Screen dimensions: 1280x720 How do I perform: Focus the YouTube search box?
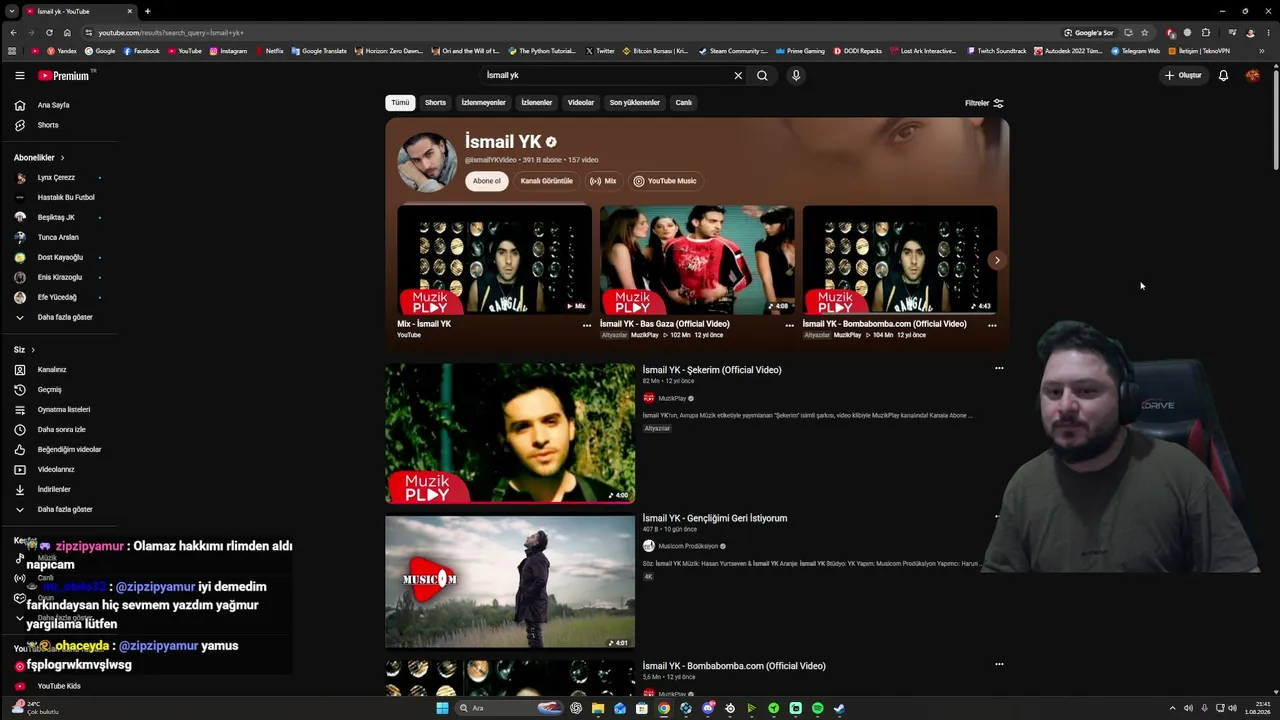[605, 75]
